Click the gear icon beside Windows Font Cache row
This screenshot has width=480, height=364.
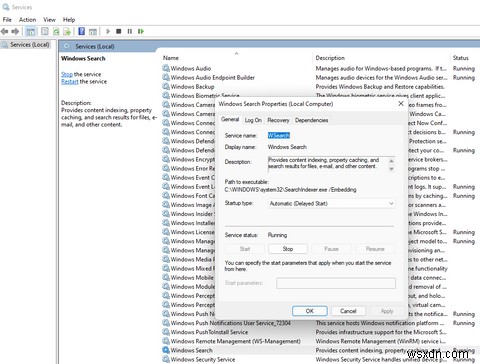166,195
